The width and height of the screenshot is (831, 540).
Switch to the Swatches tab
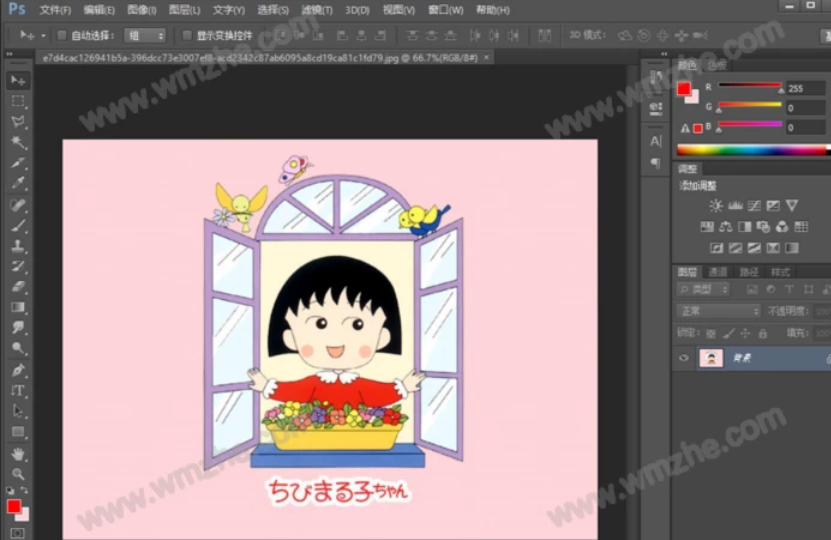point(717,65)
